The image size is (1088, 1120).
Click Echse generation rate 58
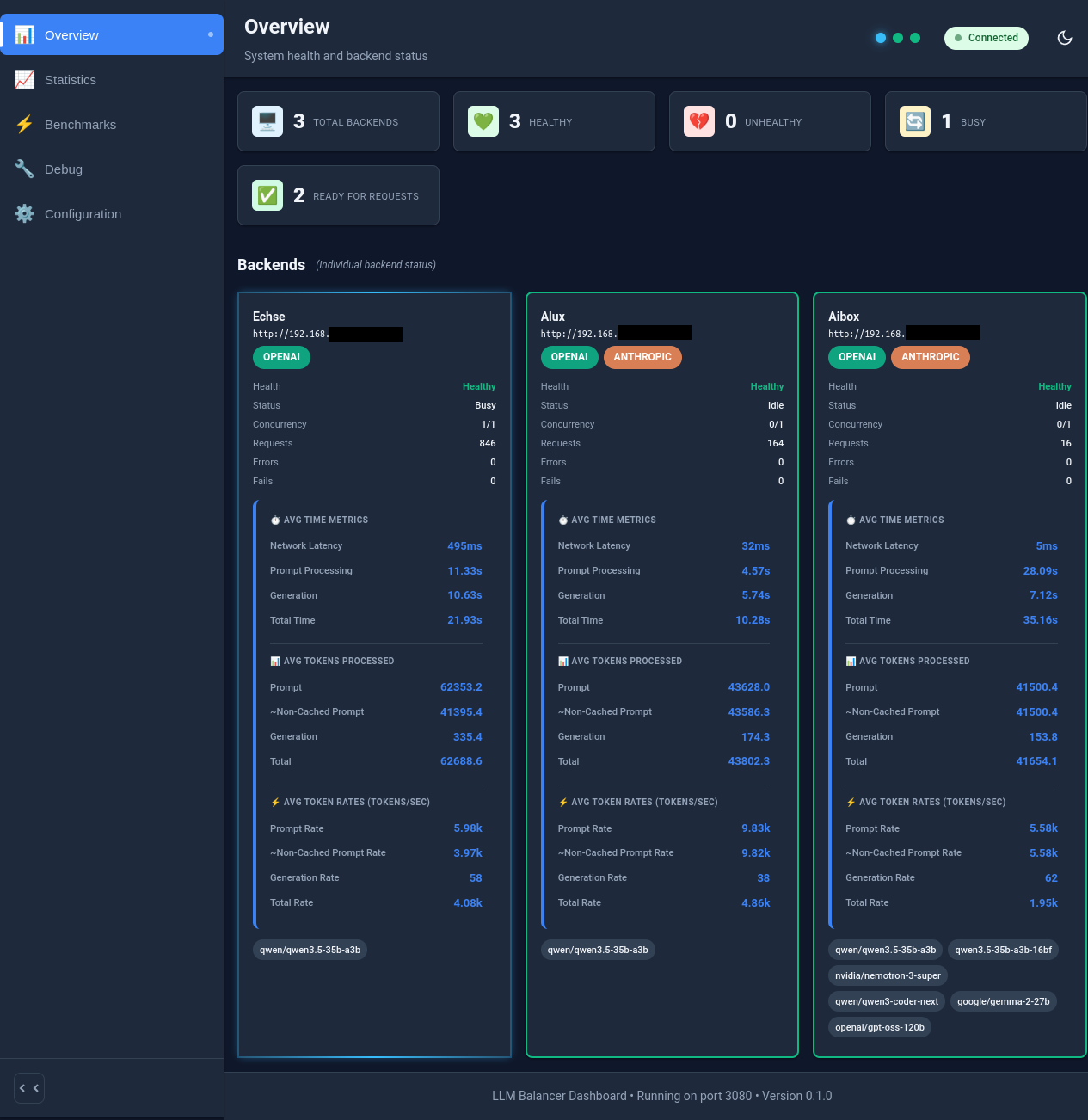476,878
